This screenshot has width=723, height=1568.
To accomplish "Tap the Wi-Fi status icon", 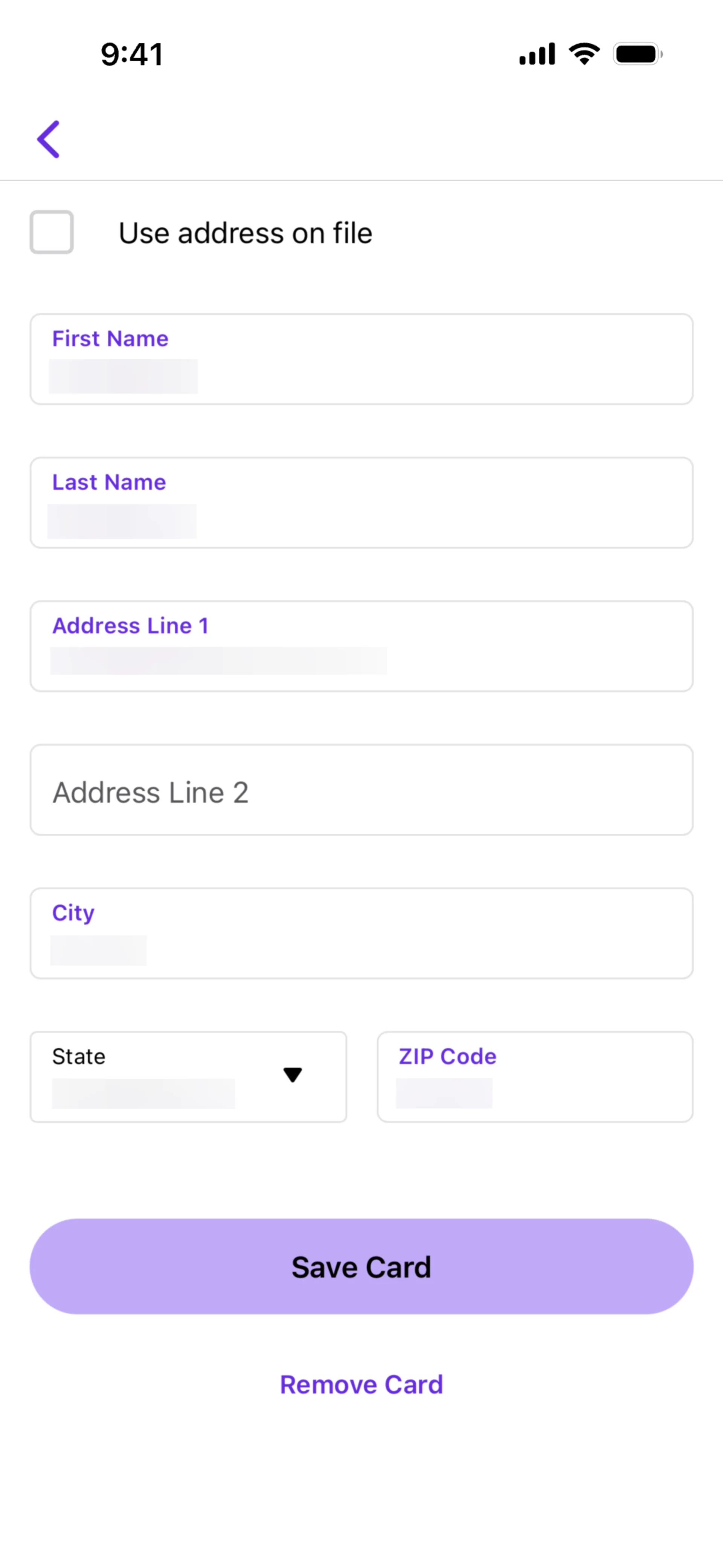I will [x=584, y=54].
